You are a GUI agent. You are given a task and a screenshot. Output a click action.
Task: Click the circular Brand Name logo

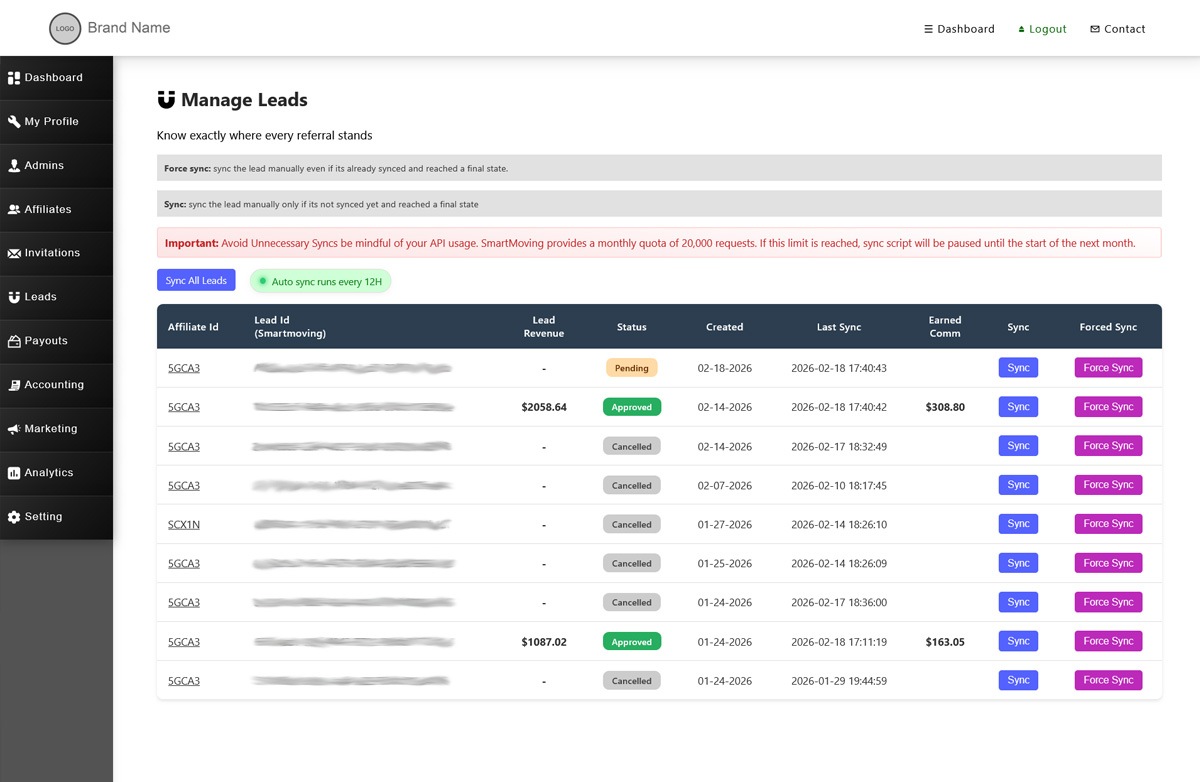(64, 28)
